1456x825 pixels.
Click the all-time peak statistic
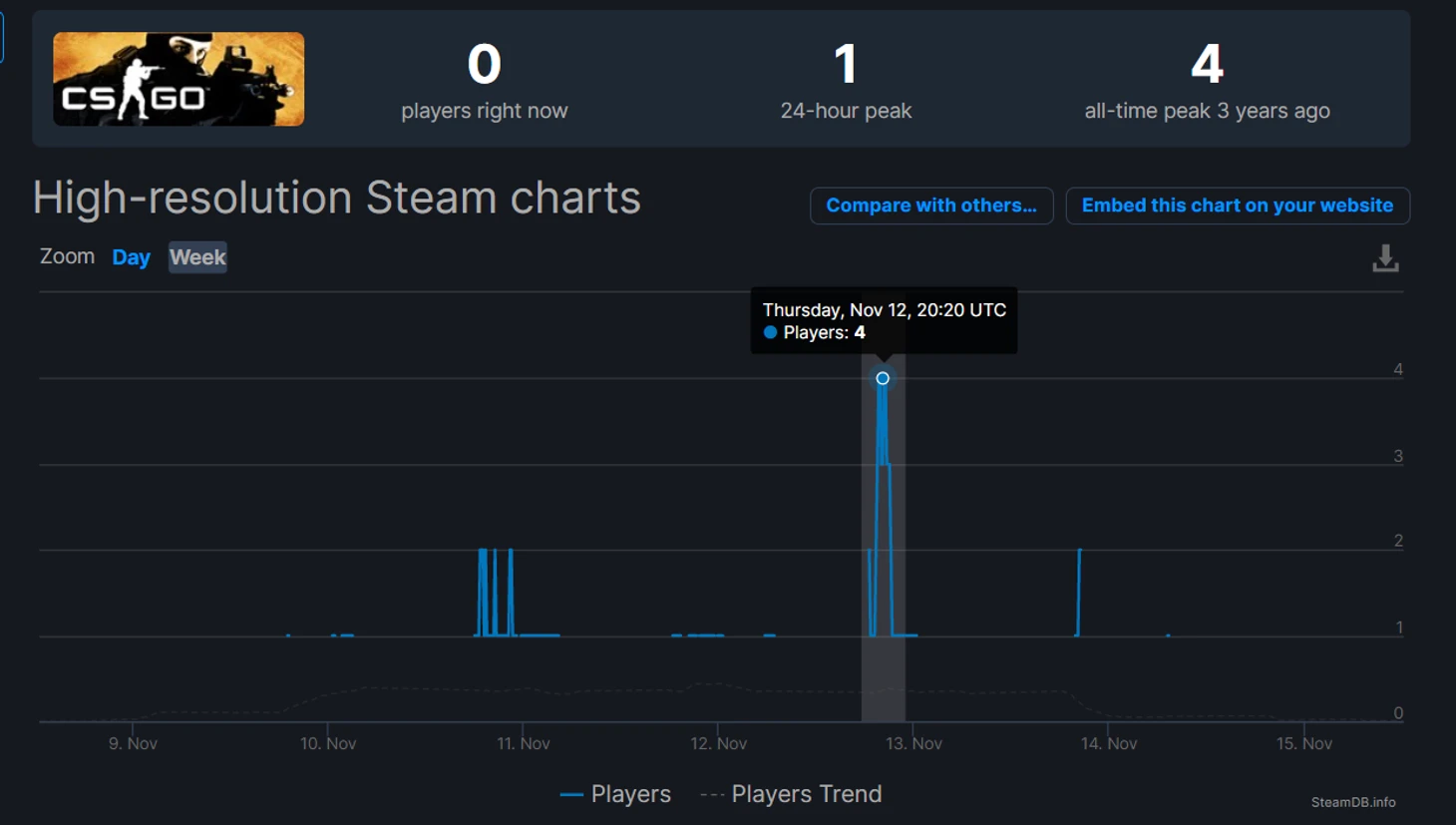tap(1207, 80)
